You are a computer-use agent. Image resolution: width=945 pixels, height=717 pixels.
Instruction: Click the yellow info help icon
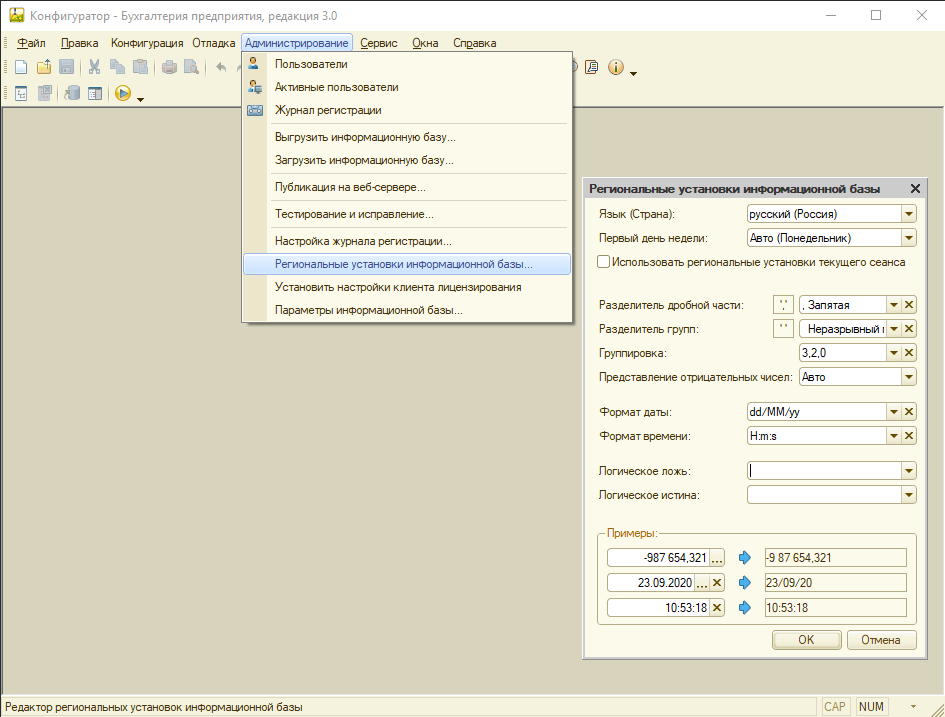[x=615, y=67]
